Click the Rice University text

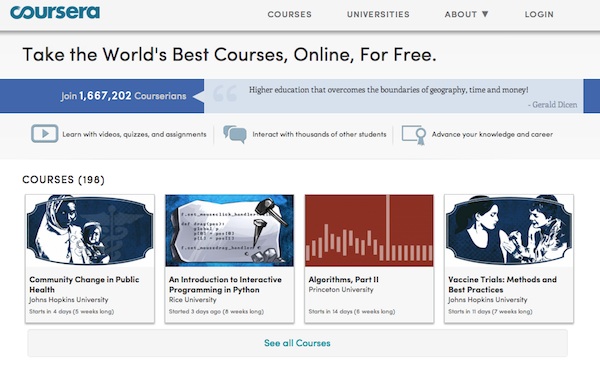point(192,300)
